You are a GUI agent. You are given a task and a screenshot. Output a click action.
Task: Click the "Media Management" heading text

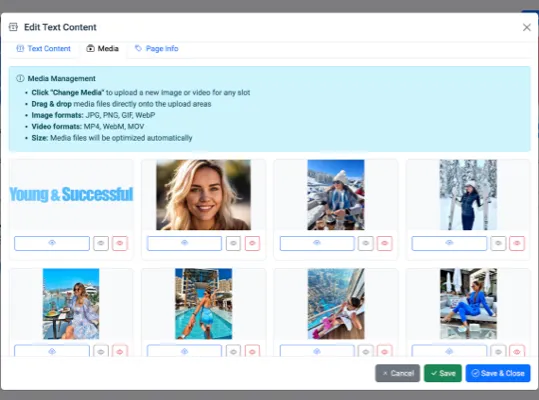(x=62, y=78)
